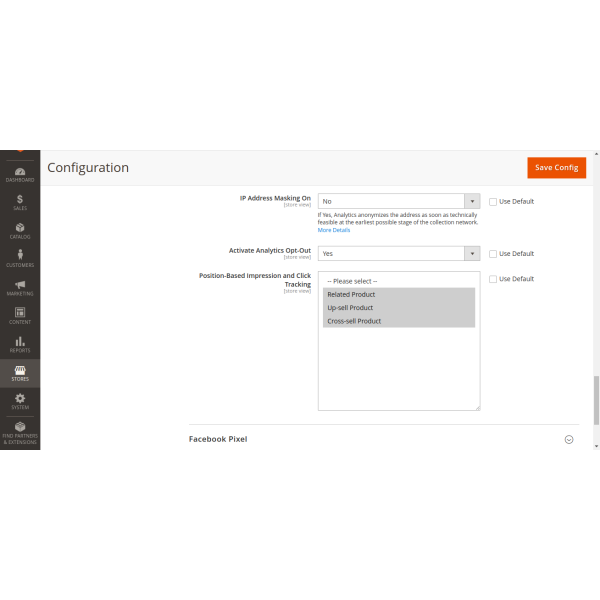Check Use Default for Position-Based Tracking

coord(493,279)
